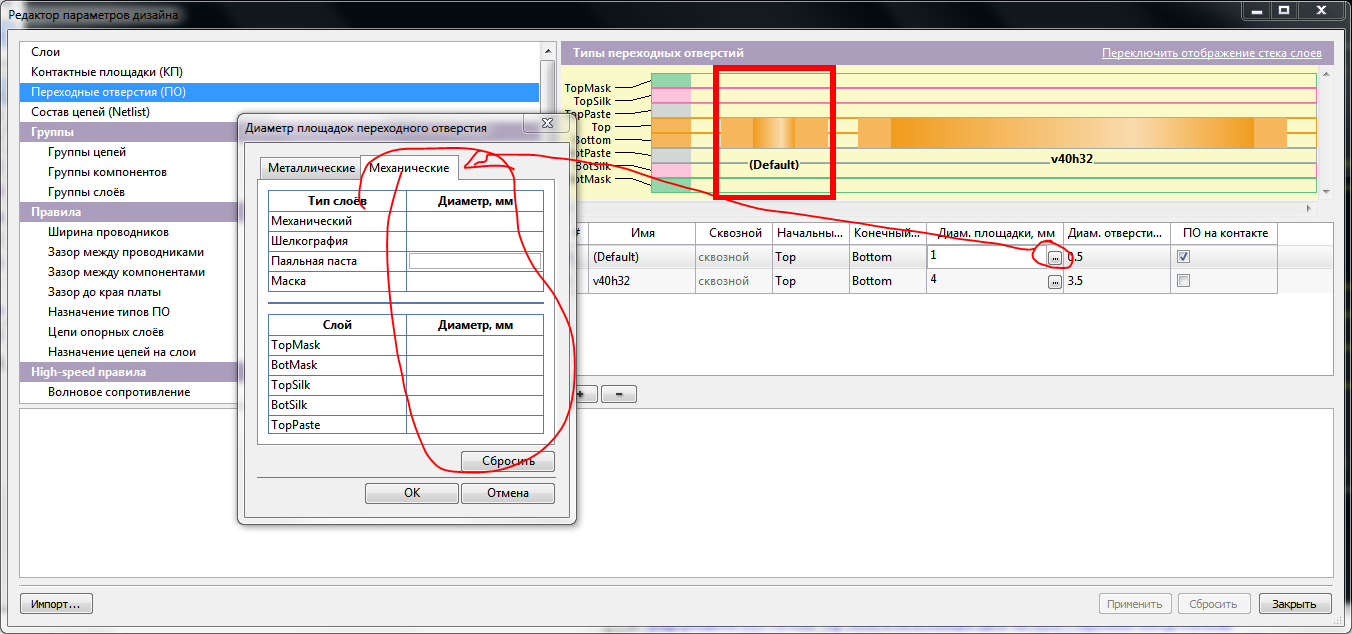
Task: Open Зазор между проводниками rule
Action: point(126,252)
